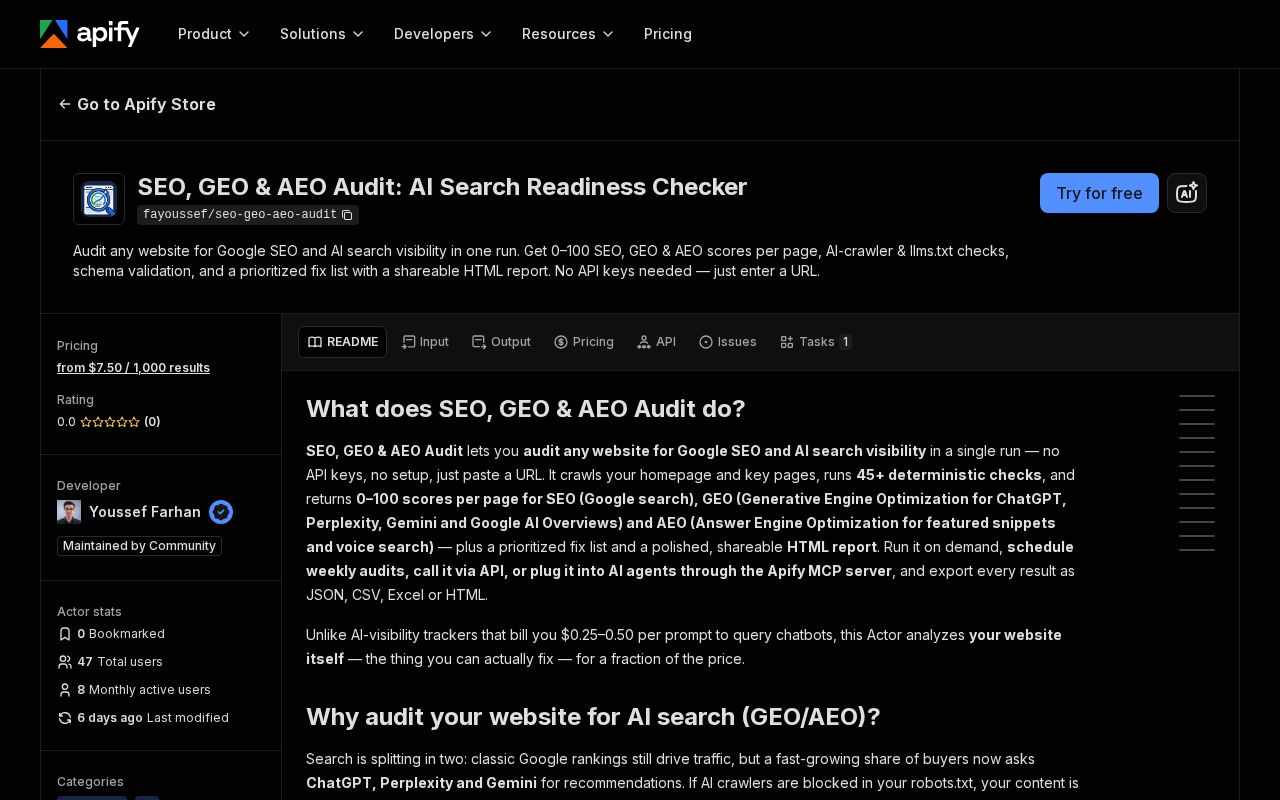Open Youssef Farhan developer profile
1280x800 pixels.
tap(145, 512)
